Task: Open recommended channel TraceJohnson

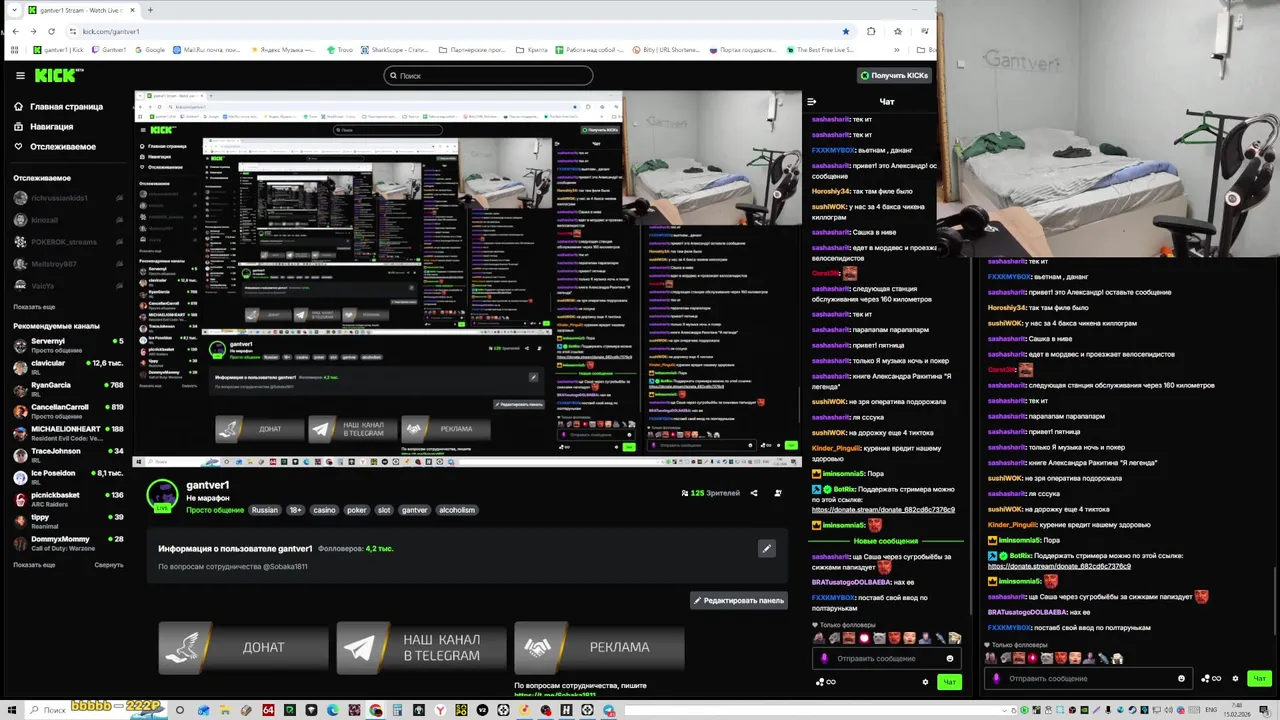Action: (x=67, y=455)
